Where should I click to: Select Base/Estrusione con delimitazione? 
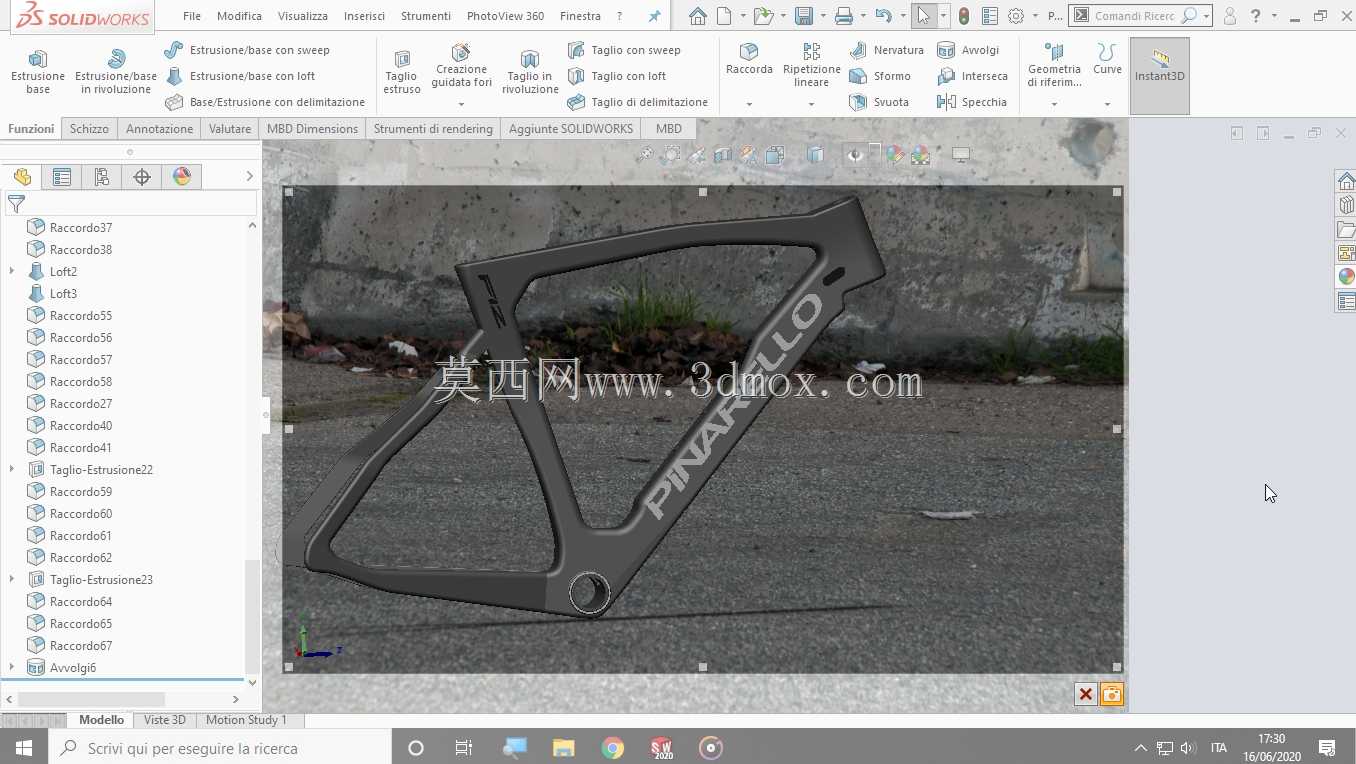click(x=265, y=102)
